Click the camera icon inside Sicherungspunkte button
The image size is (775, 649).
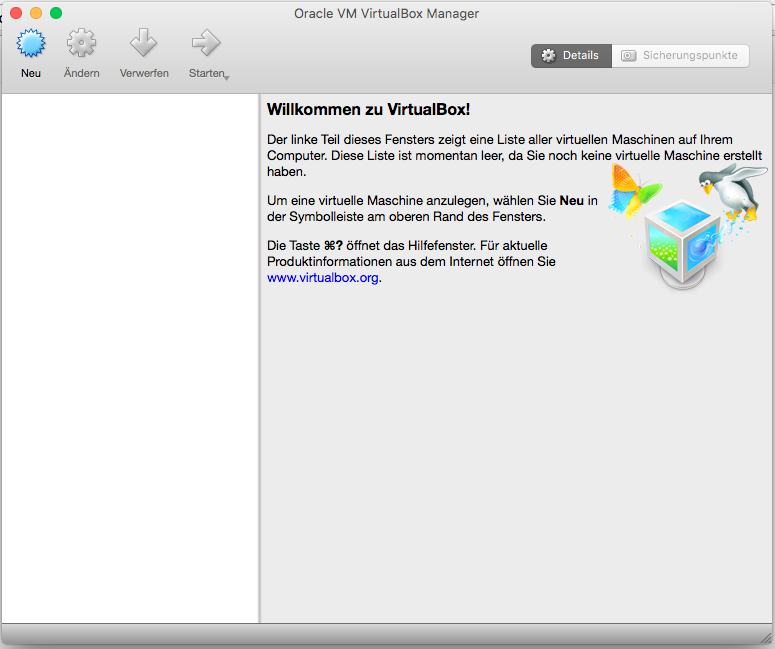tap(628, 56)
